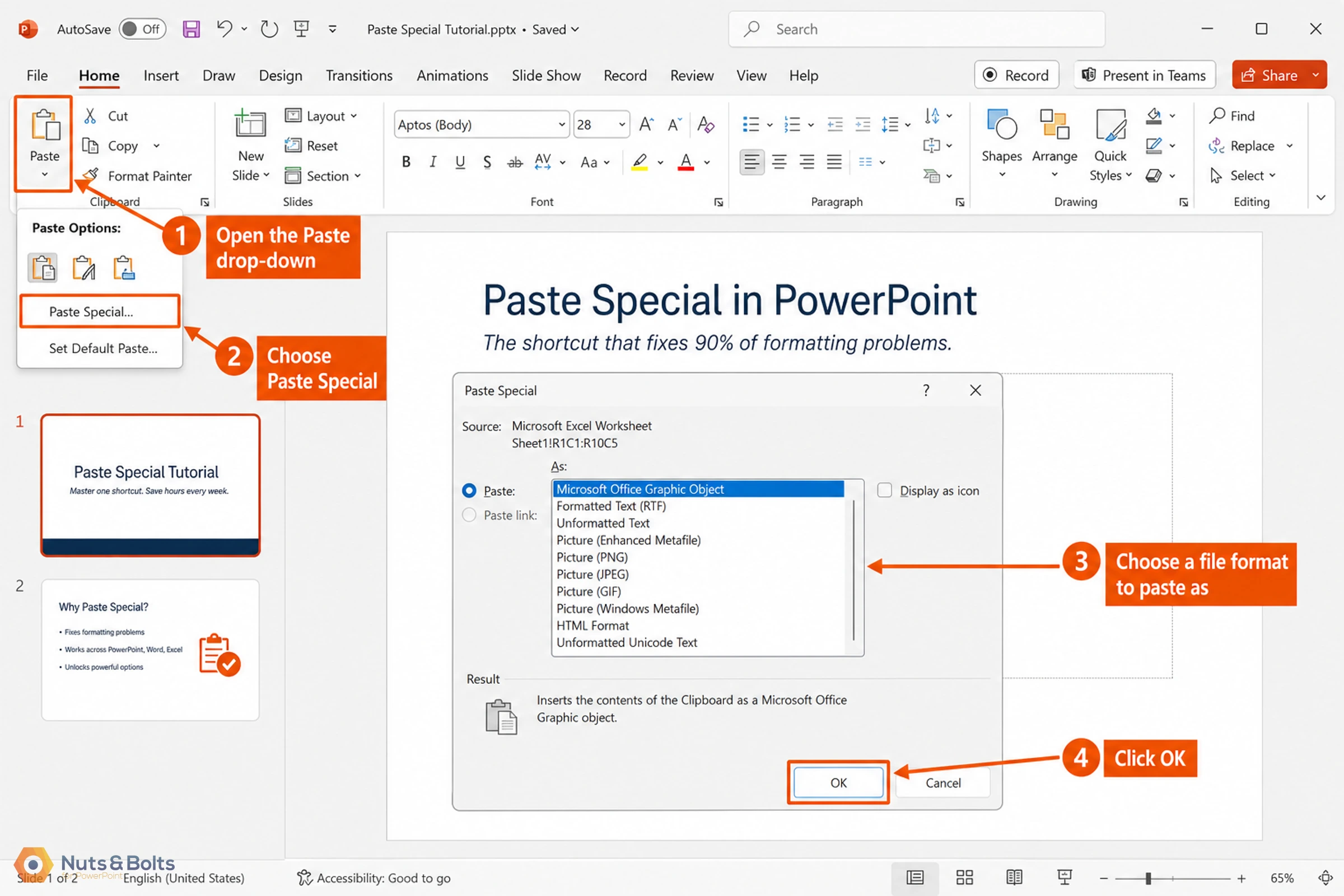Click Paste Special dialog help question mark

(x=926, y=390)
